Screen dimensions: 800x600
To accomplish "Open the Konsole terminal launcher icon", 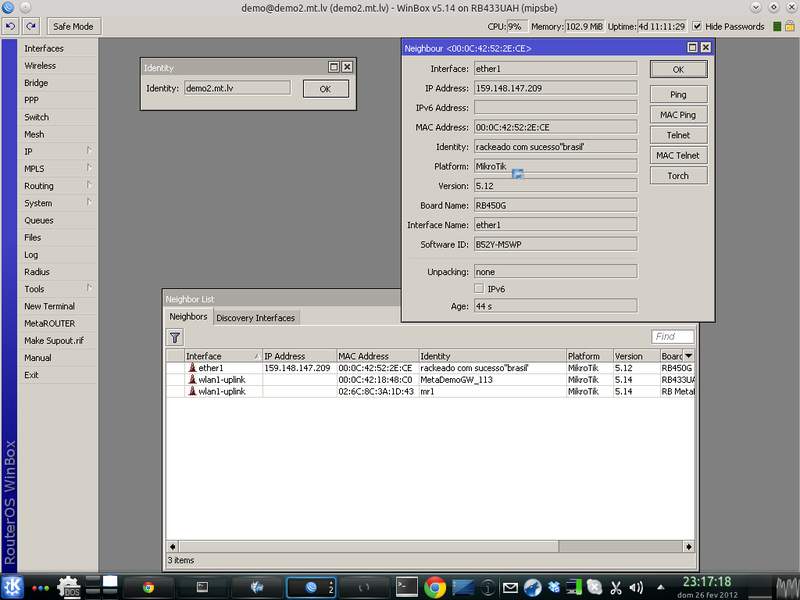I will click(x=407, y=587).
